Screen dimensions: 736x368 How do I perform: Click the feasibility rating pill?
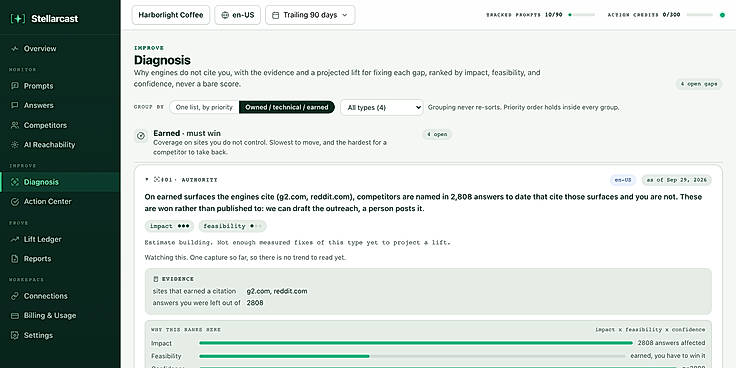232,226
